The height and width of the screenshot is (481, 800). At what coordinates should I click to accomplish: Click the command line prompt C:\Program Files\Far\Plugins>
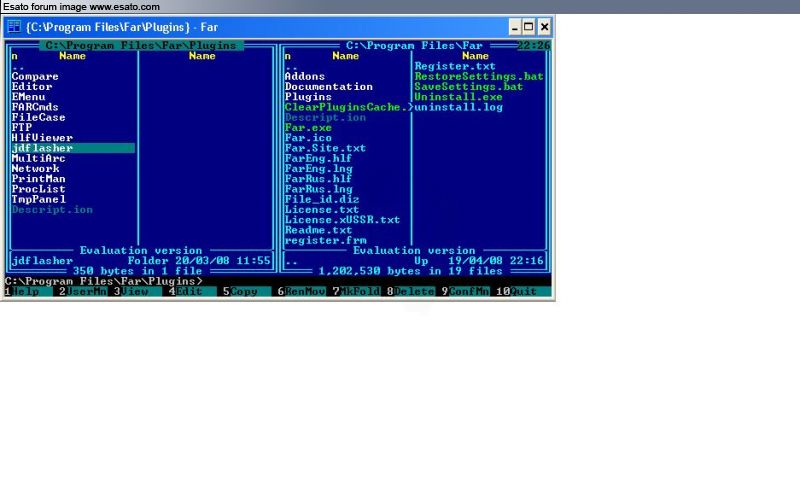104,281
